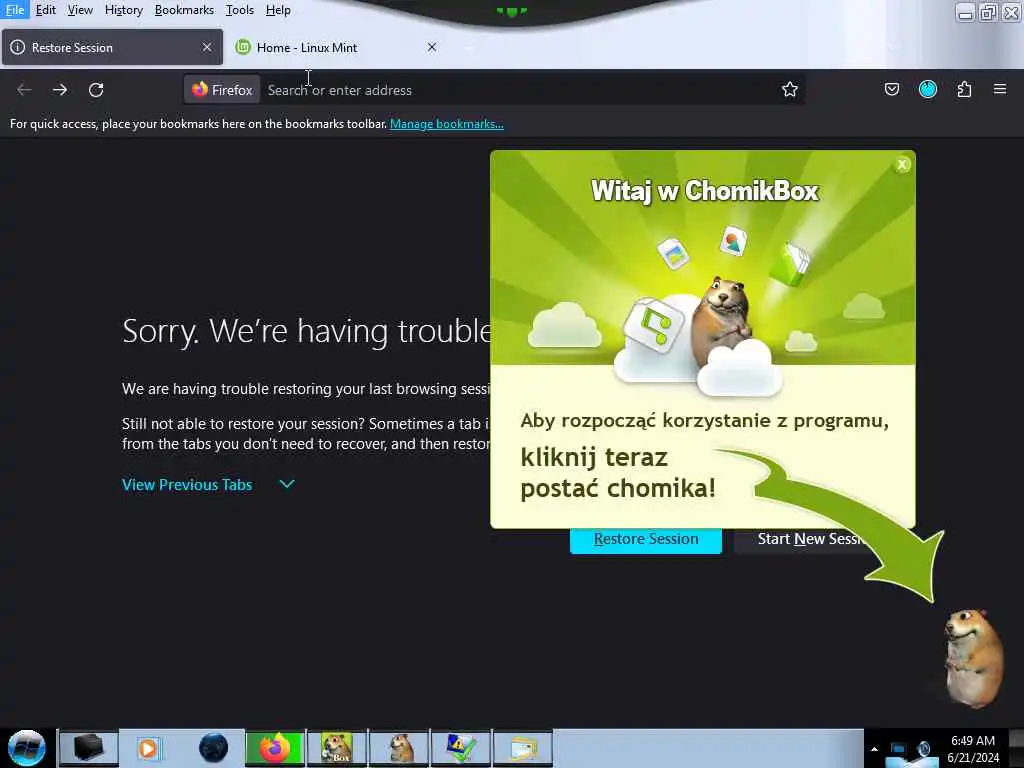
Task: Expand View Previous Tabs
Action: click(208, 485)
